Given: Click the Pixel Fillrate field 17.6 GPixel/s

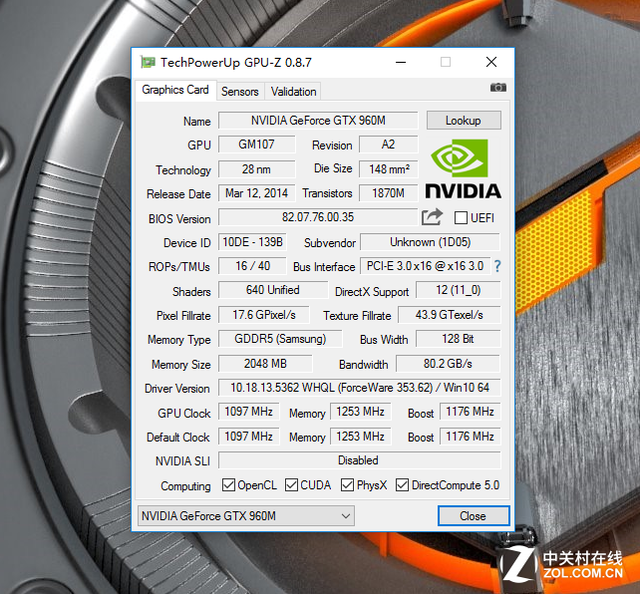Looking at the screenshot, I should 264,315.
